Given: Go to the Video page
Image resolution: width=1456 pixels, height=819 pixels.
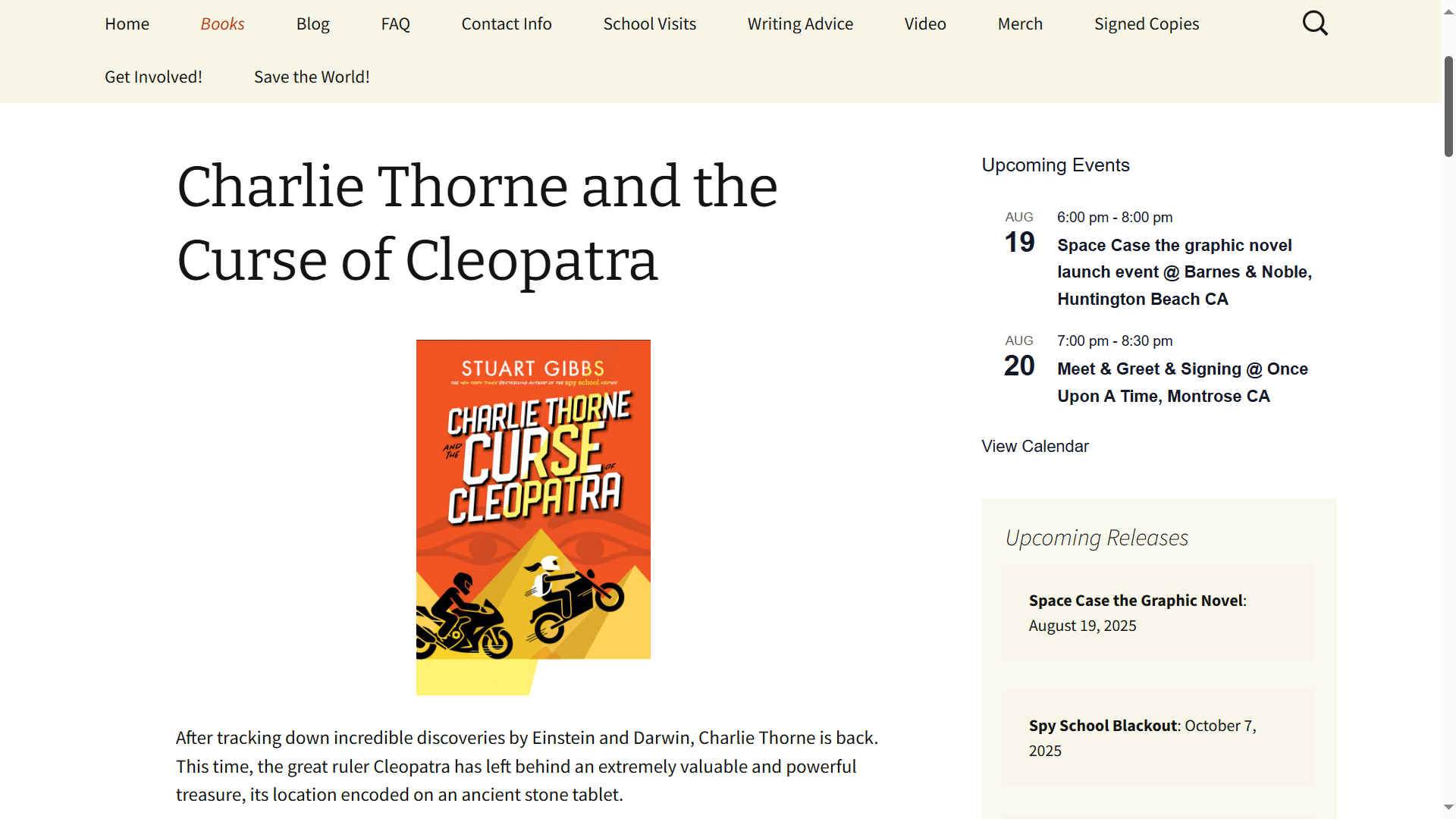Looking at the screenshot, I should pyautogui.click(x=925, y=24).
